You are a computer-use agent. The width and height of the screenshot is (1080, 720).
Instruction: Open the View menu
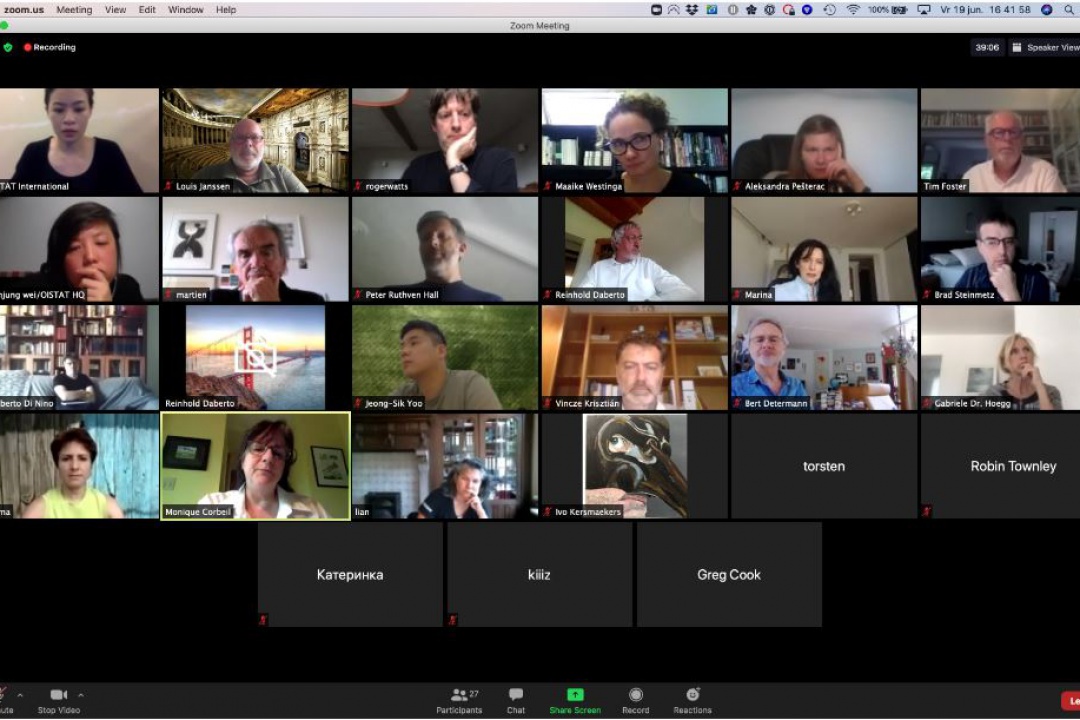tap(116, 10)
